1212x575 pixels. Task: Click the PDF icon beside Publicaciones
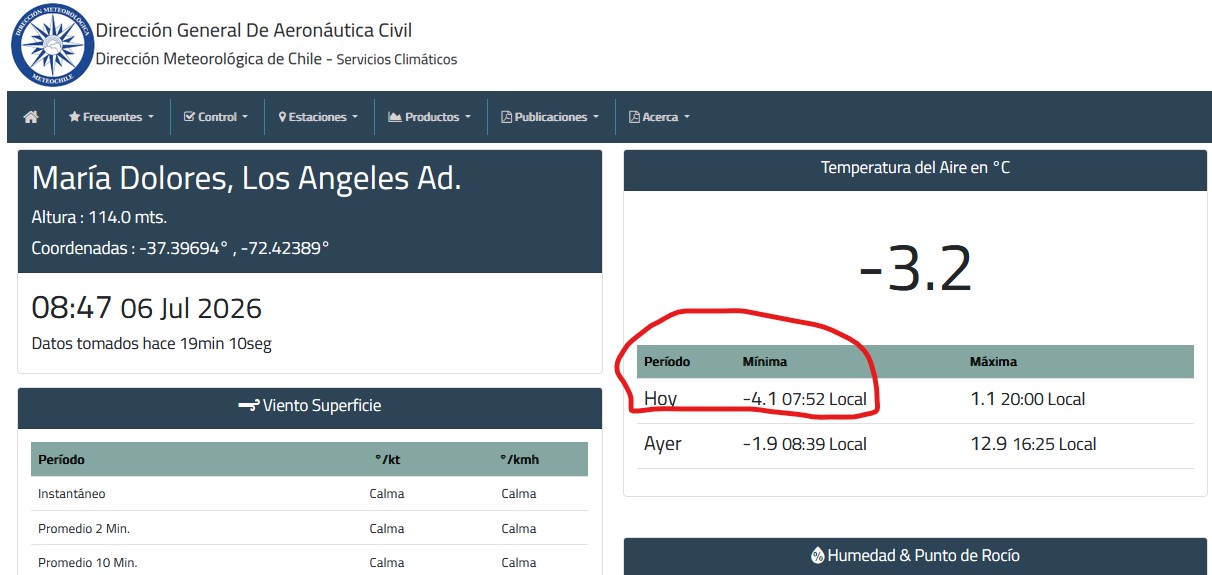506,117
